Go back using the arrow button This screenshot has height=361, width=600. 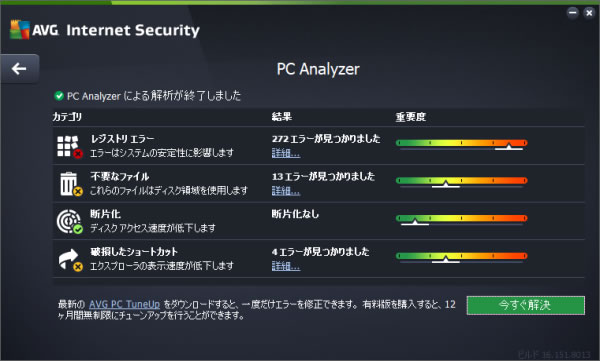click(x=19, y=69)
